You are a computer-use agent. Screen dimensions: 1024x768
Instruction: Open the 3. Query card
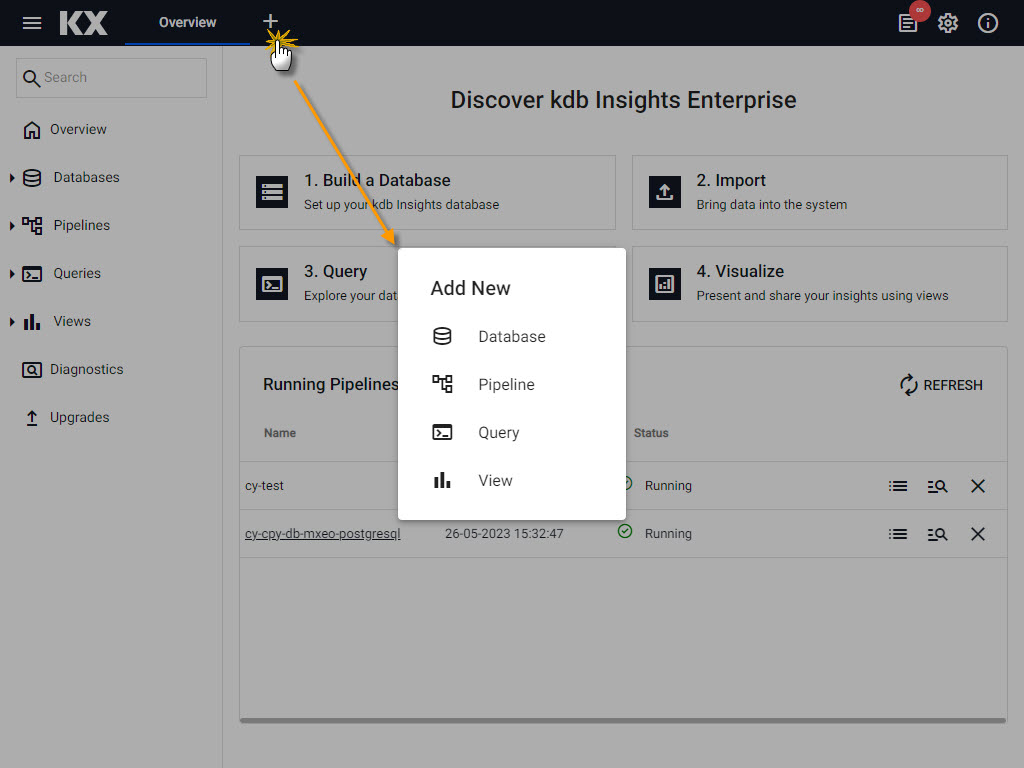coord(319,283)
